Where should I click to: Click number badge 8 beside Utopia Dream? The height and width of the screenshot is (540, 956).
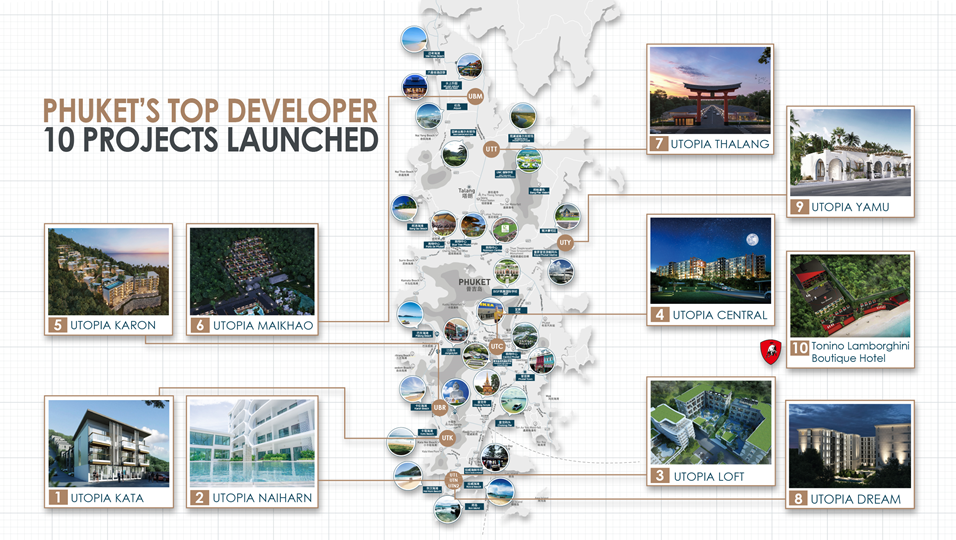(797, 499)
